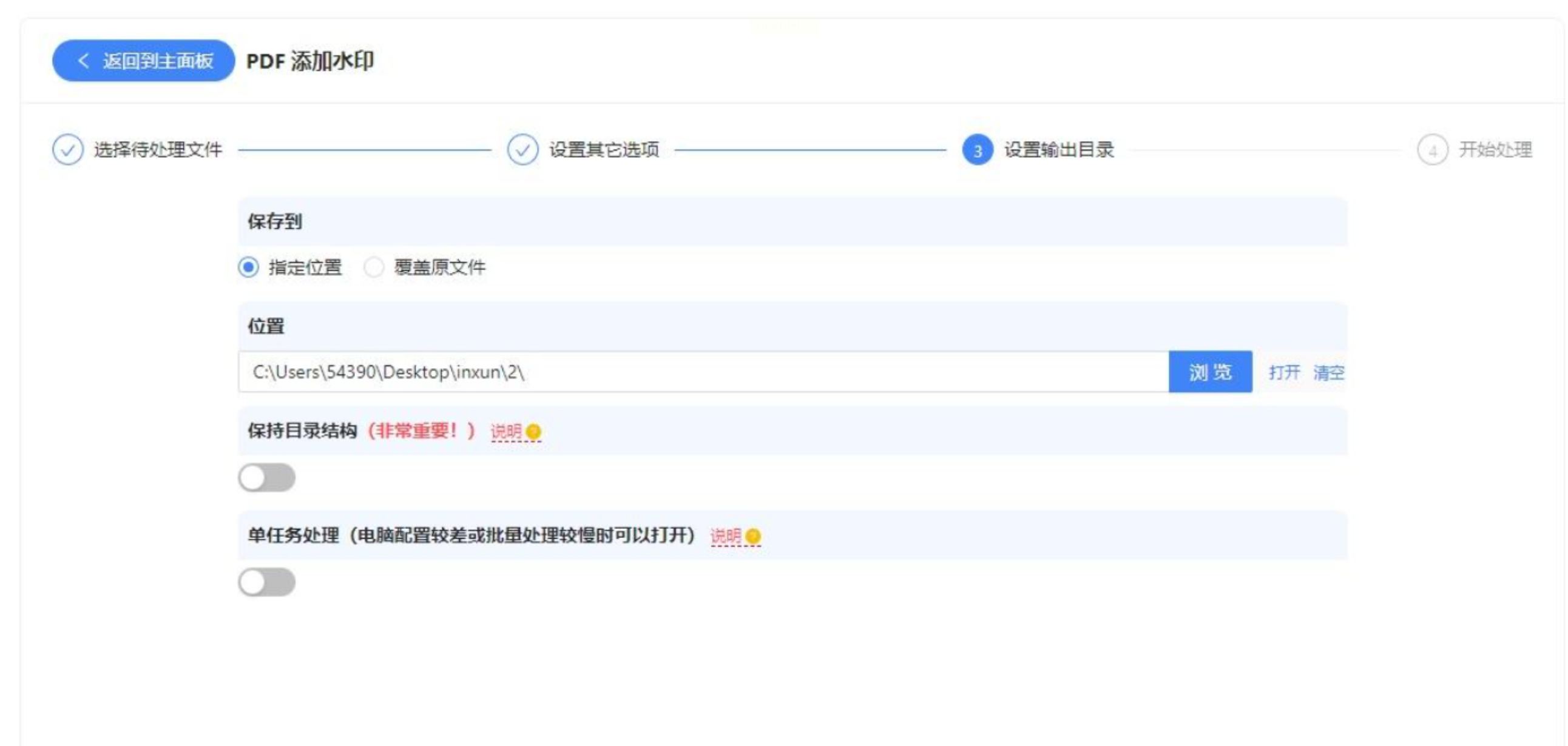1568x746 pixels.
Task: Click the 打开 link next to the path
Action: (x=1284, y=372)
